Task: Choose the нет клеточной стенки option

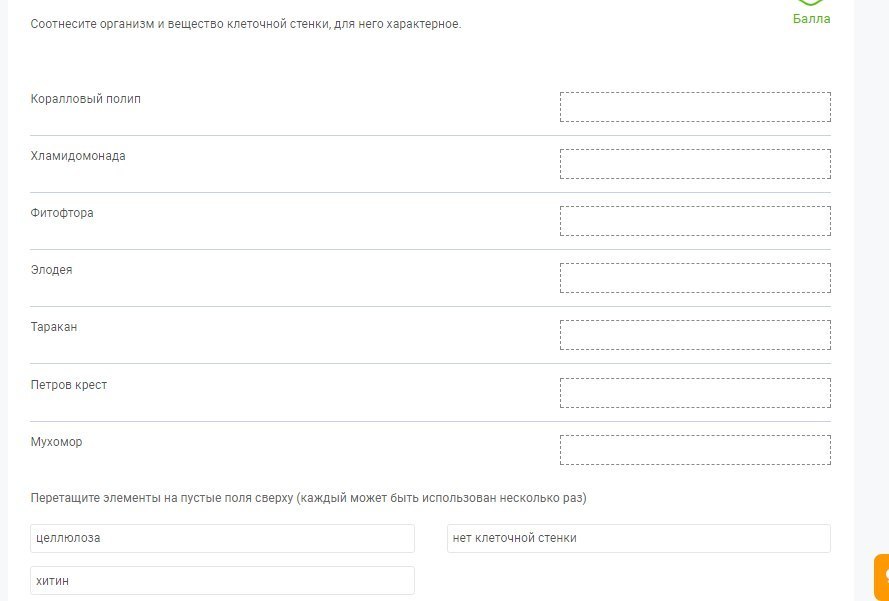Action: 638,538
